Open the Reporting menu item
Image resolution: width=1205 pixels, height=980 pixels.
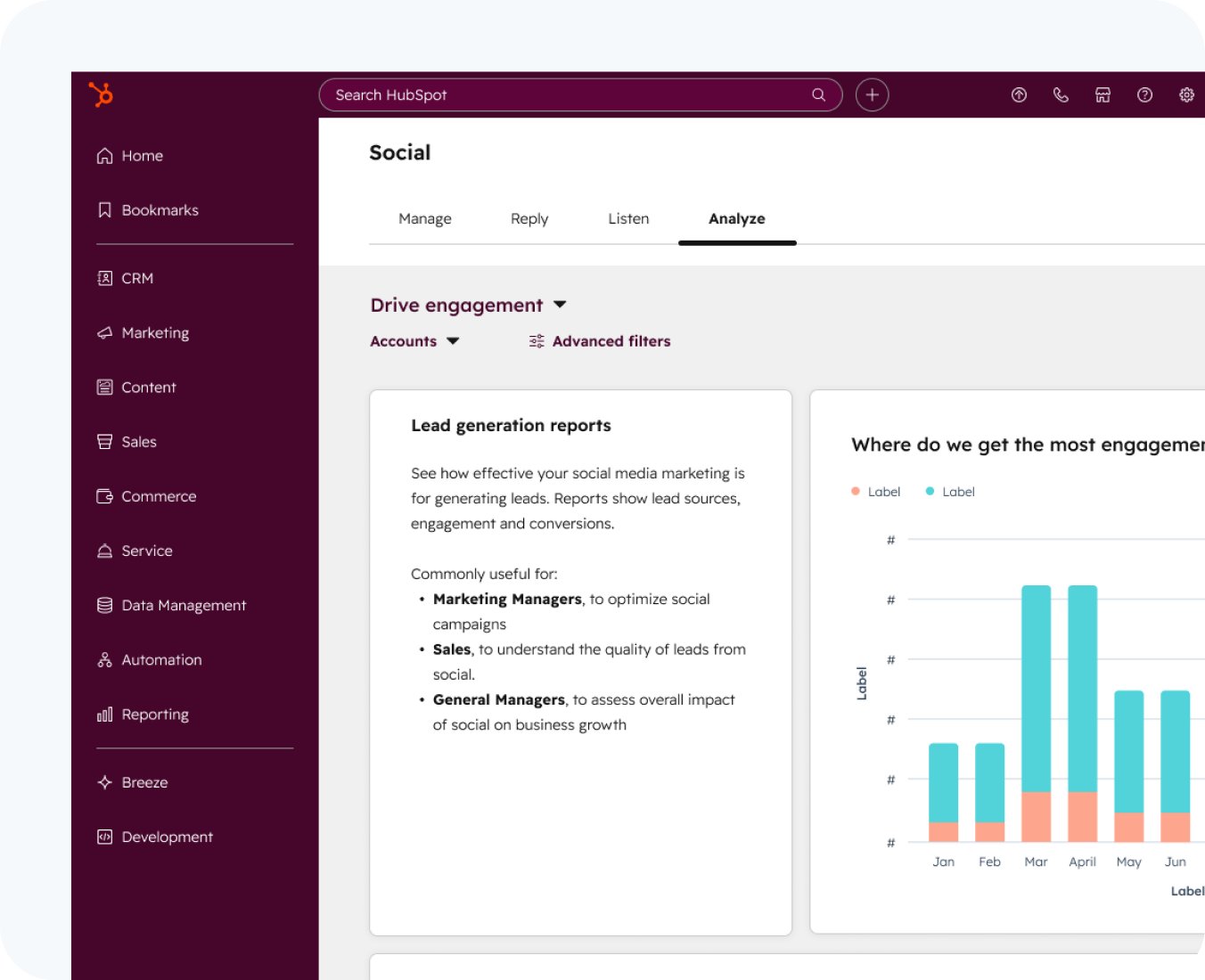(x=143, y=715)
